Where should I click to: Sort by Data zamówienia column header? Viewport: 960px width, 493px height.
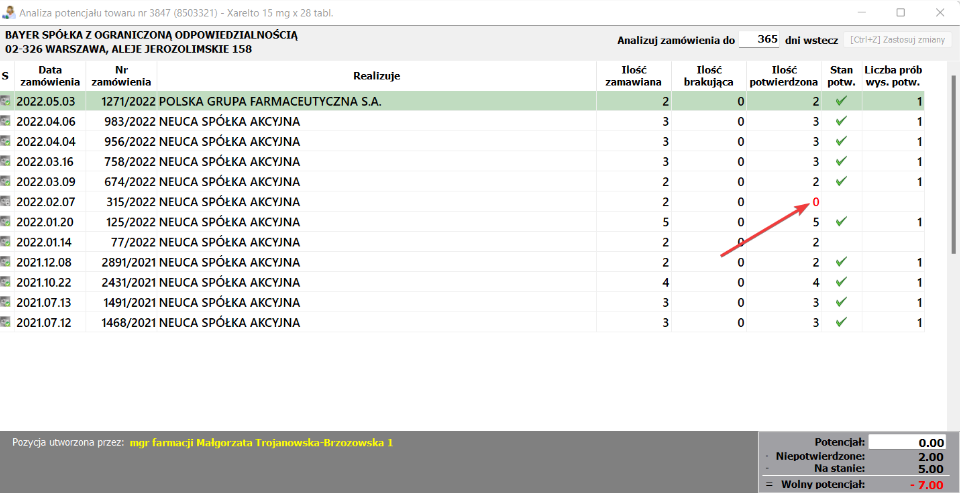click(50, 76)
